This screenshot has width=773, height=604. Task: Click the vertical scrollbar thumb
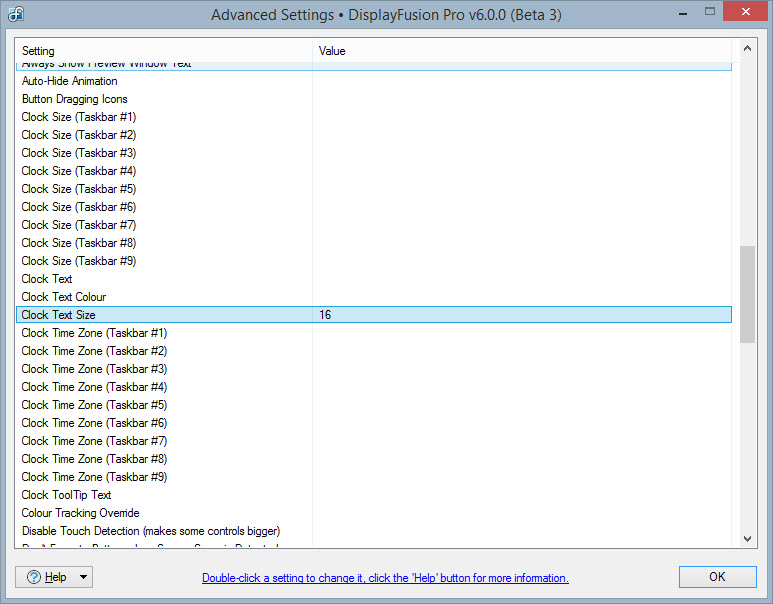click(747, 294)
